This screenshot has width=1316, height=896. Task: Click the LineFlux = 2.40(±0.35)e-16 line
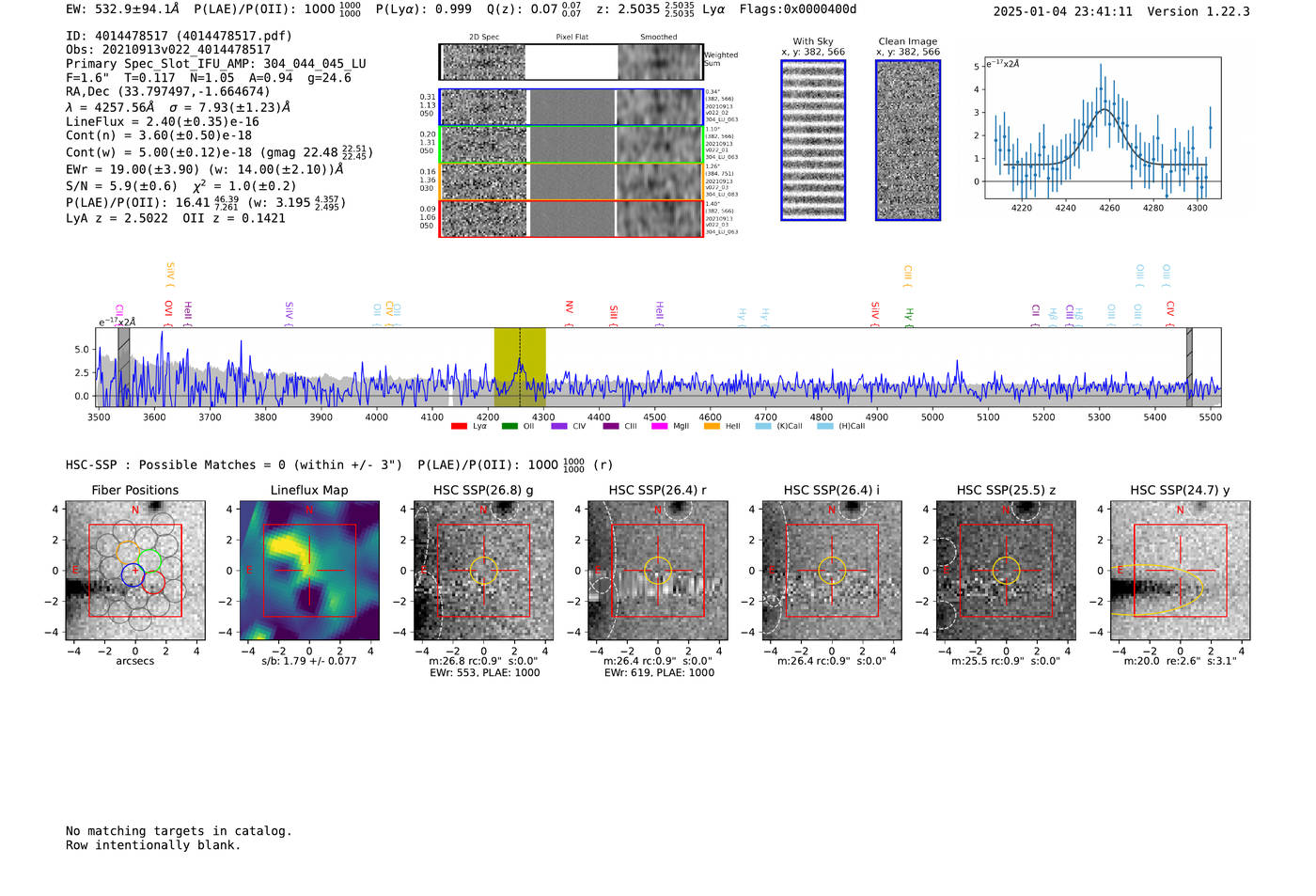click(x=163, y=122)
